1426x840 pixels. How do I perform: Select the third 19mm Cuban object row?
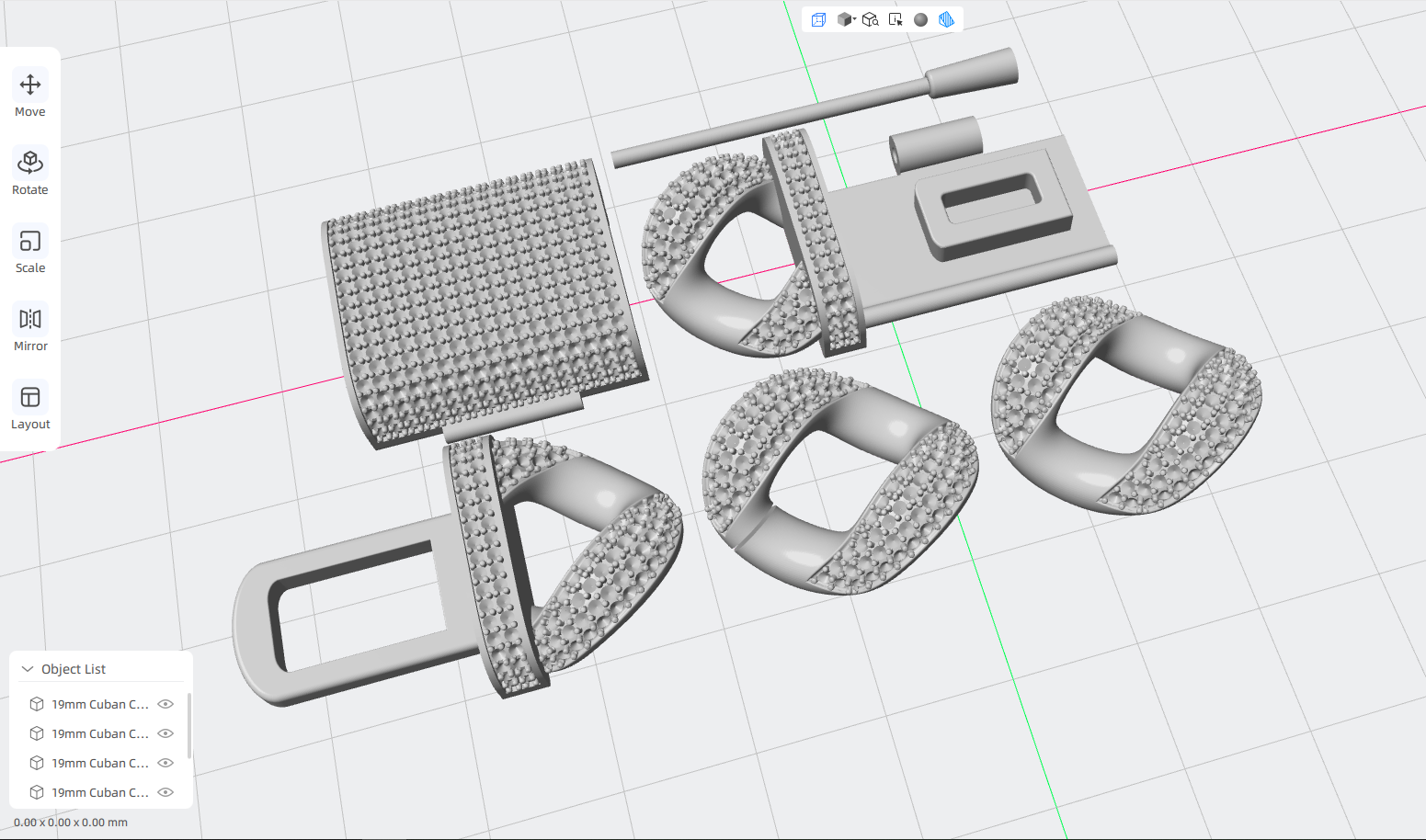click(x=100, y=763)
